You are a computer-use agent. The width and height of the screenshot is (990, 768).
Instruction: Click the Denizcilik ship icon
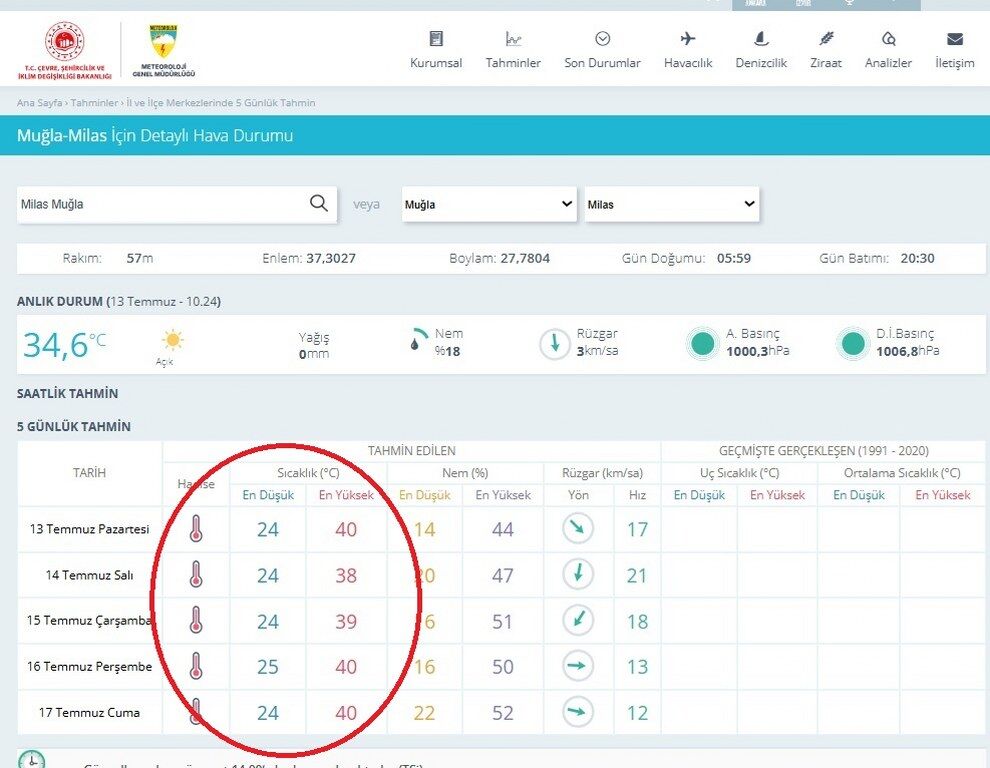pyautogui.click(x=761, y=39)
